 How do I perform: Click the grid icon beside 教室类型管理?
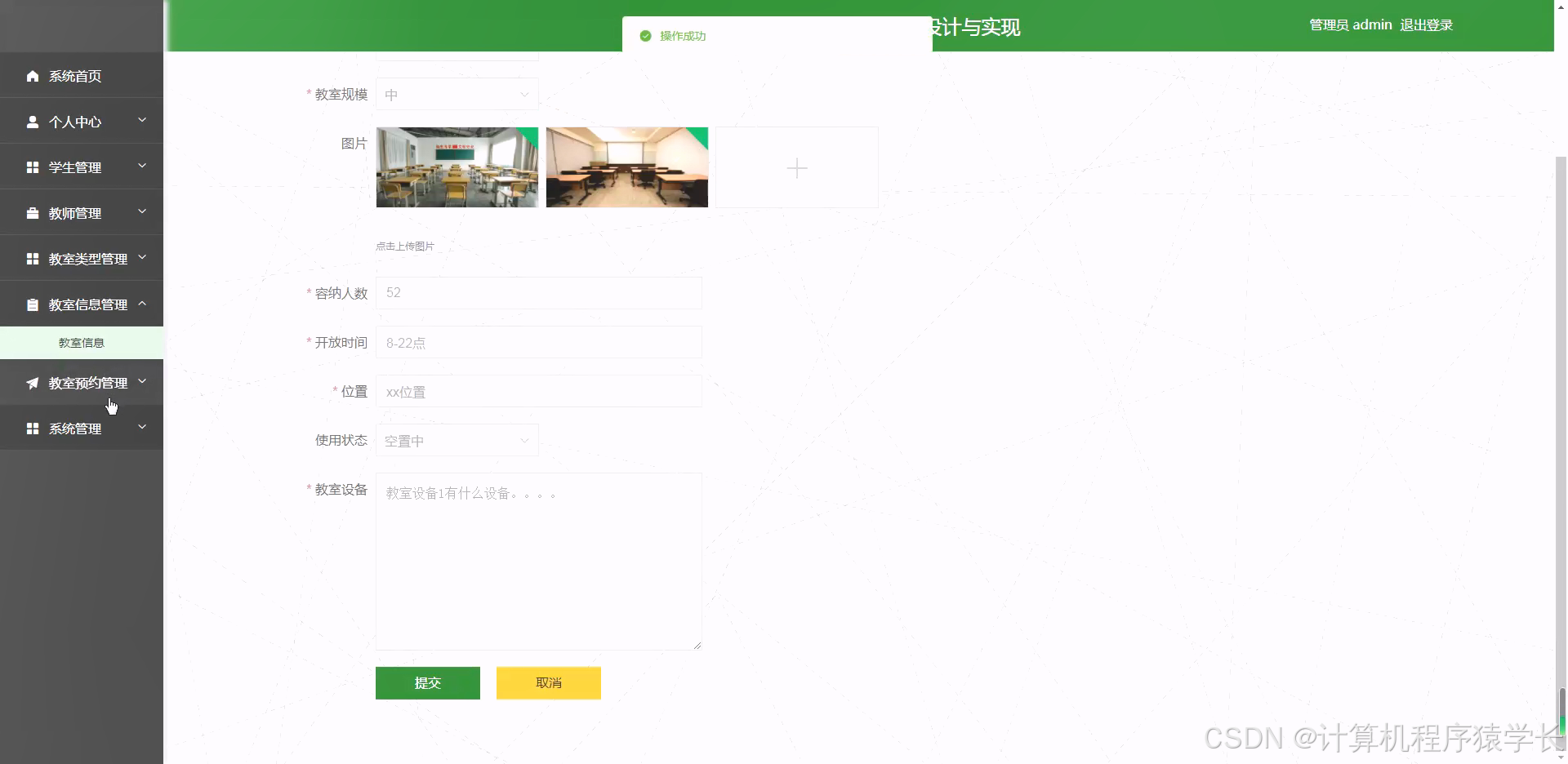click(x=33, y=259)
